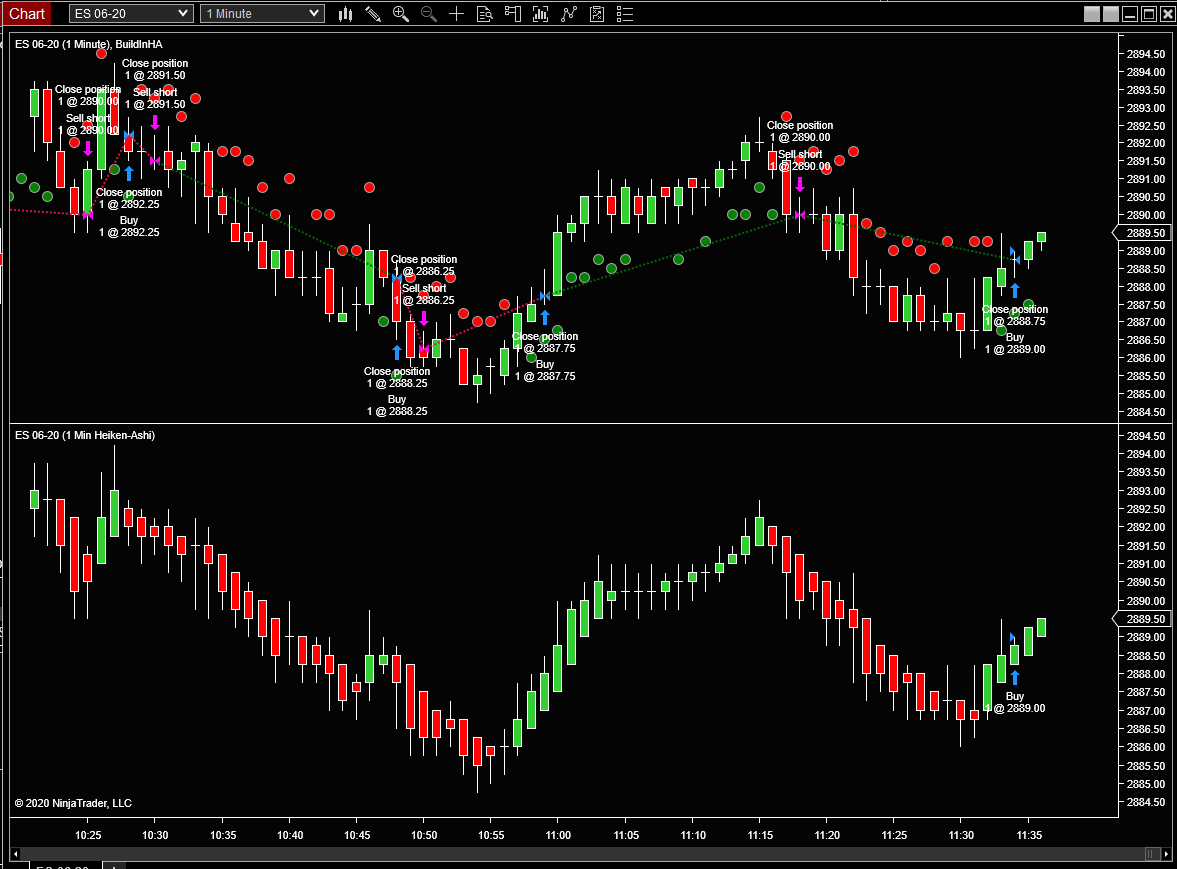This screenshot has height=869, width=1177.
Task: Click the first gray link square button
Action: (1092, 14)
